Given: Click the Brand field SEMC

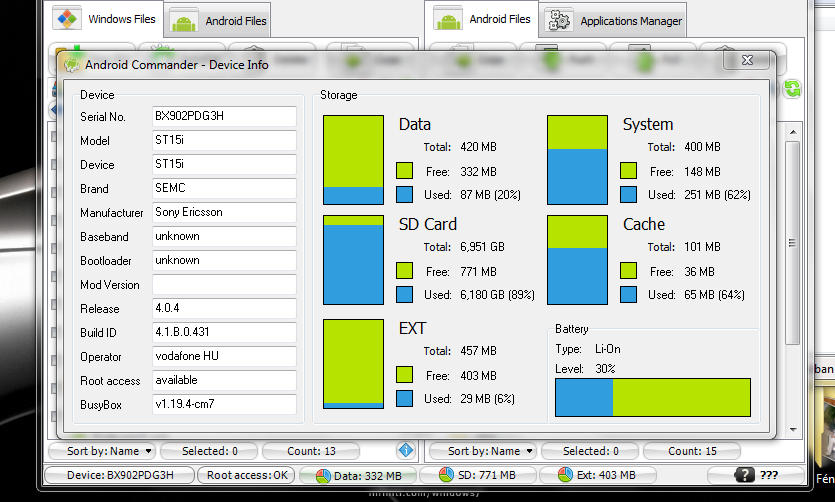Looking at the screenshot, I should [224, 188].
